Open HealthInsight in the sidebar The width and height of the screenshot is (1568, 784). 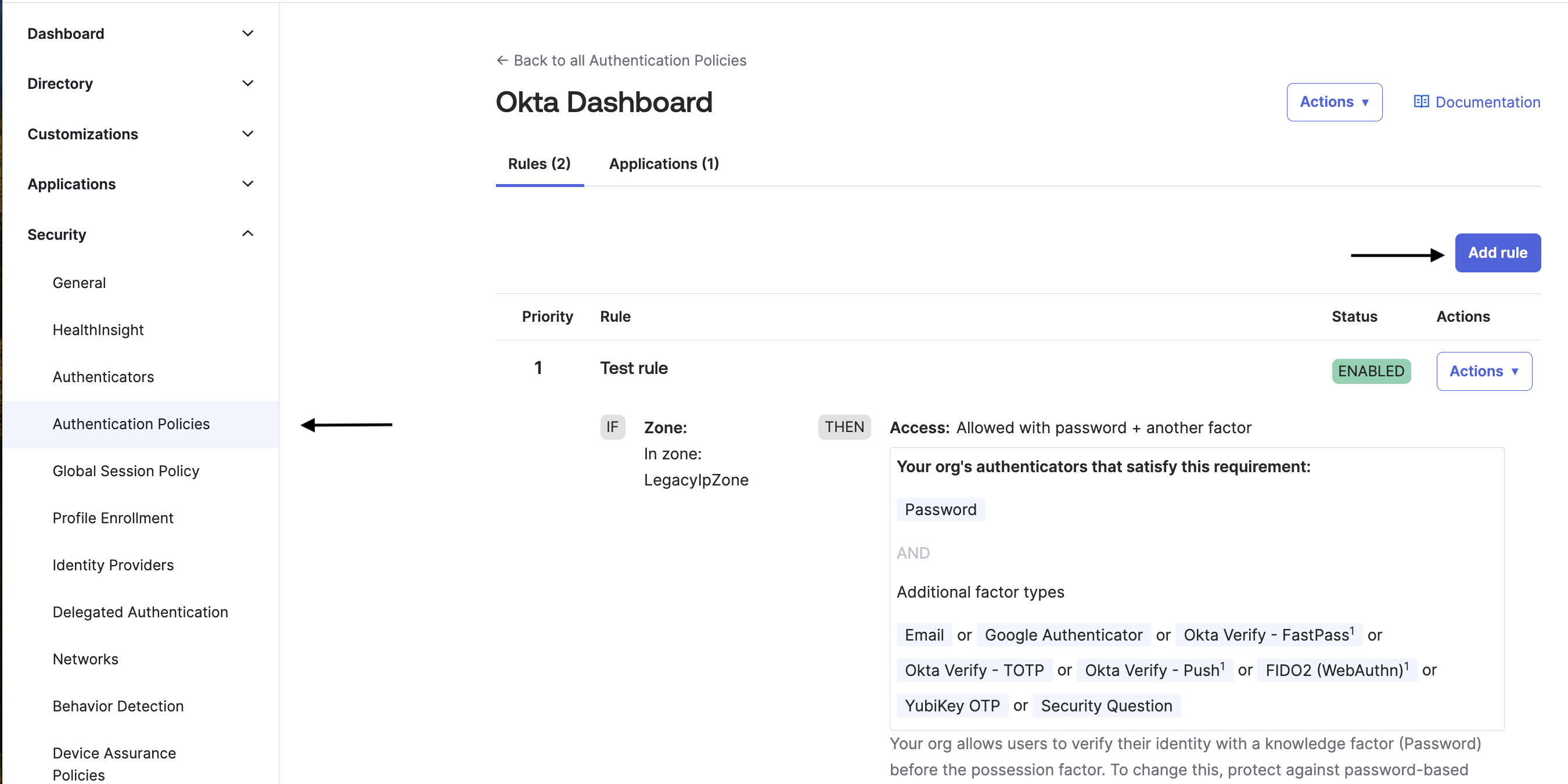tap(98, 330)
